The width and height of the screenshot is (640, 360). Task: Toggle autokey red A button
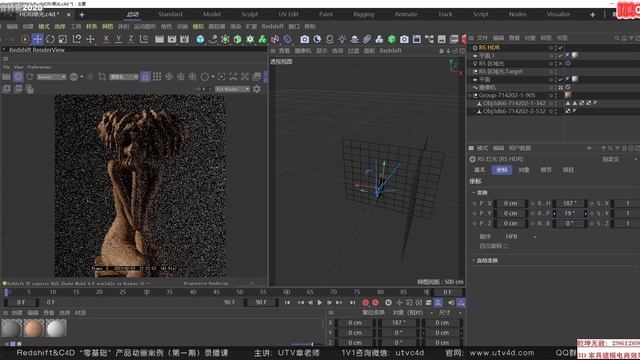(x=375, y=302)
